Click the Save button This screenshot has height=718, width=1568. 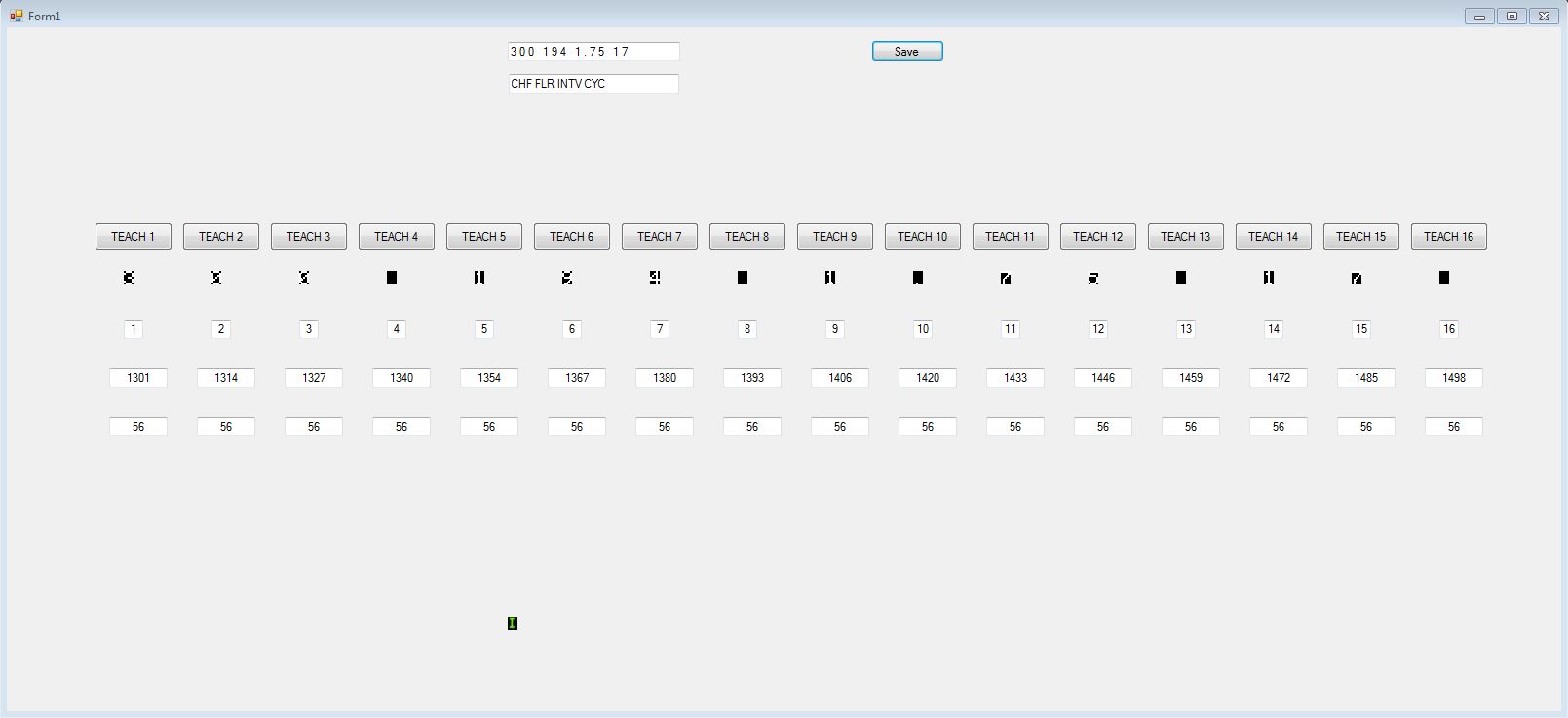[x=907, y=52]
